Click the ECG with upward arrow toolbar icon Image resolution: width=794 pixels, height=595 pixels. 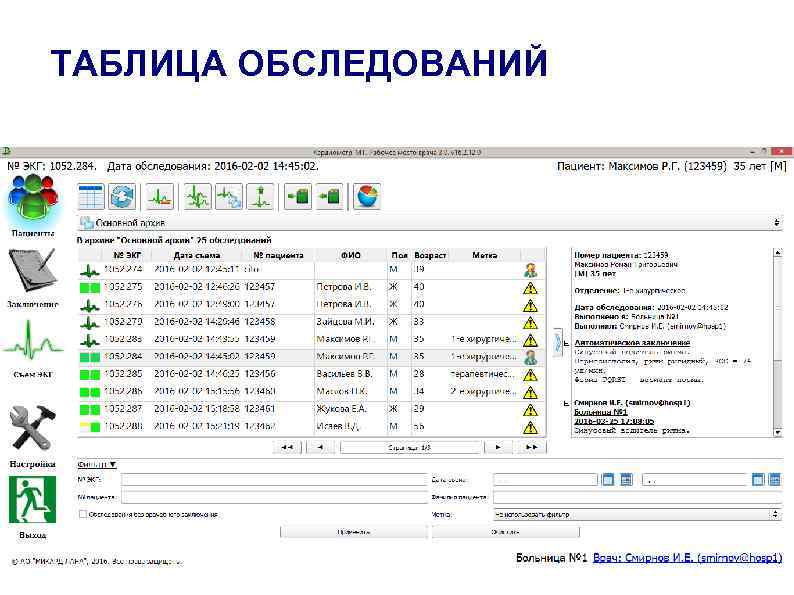(x=260, y=196)
